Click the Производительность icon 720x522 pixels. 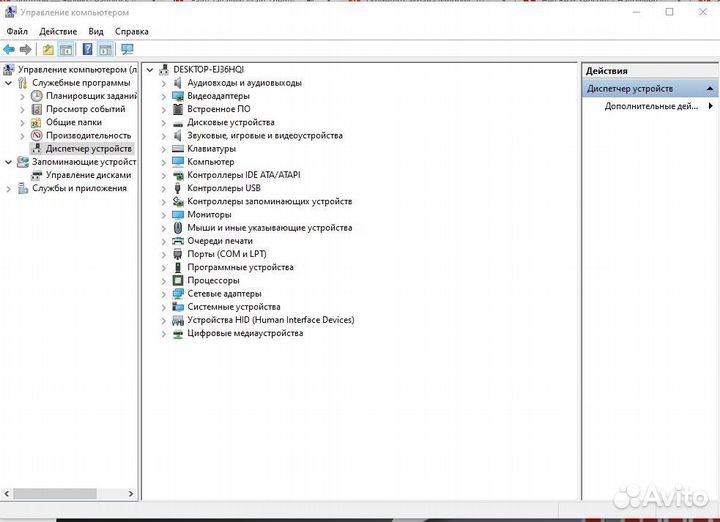tap(37, 135)
